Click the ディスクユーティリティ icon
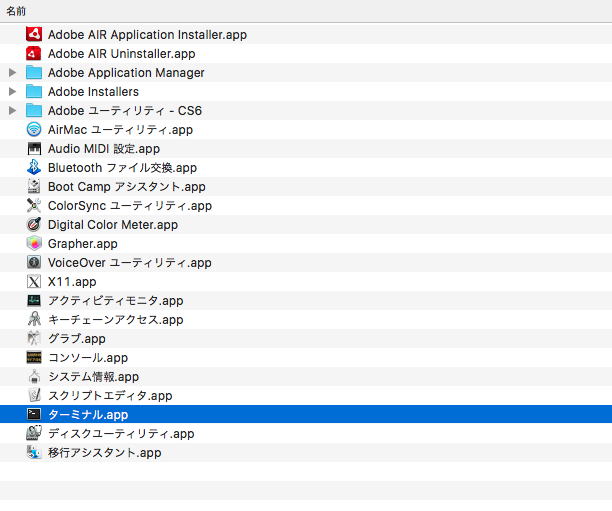This screenshot has width=612, height=511. [x=34, y=433]
